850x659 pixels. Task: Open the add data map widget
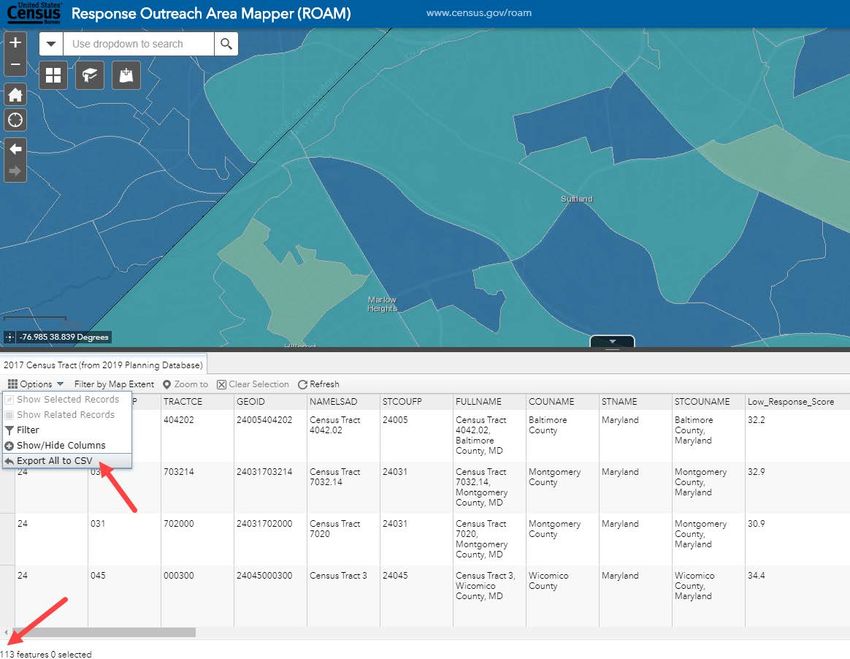[x=126, y=75]
